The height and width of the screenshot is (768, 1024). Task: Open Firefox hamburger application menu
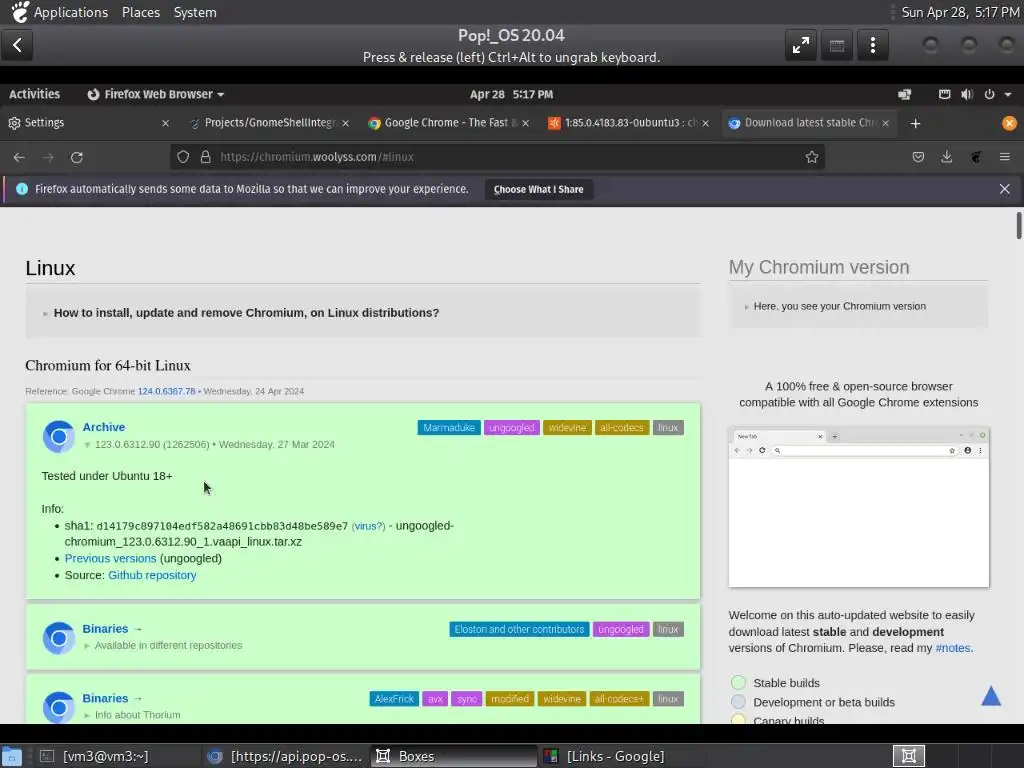(1004, 157)
